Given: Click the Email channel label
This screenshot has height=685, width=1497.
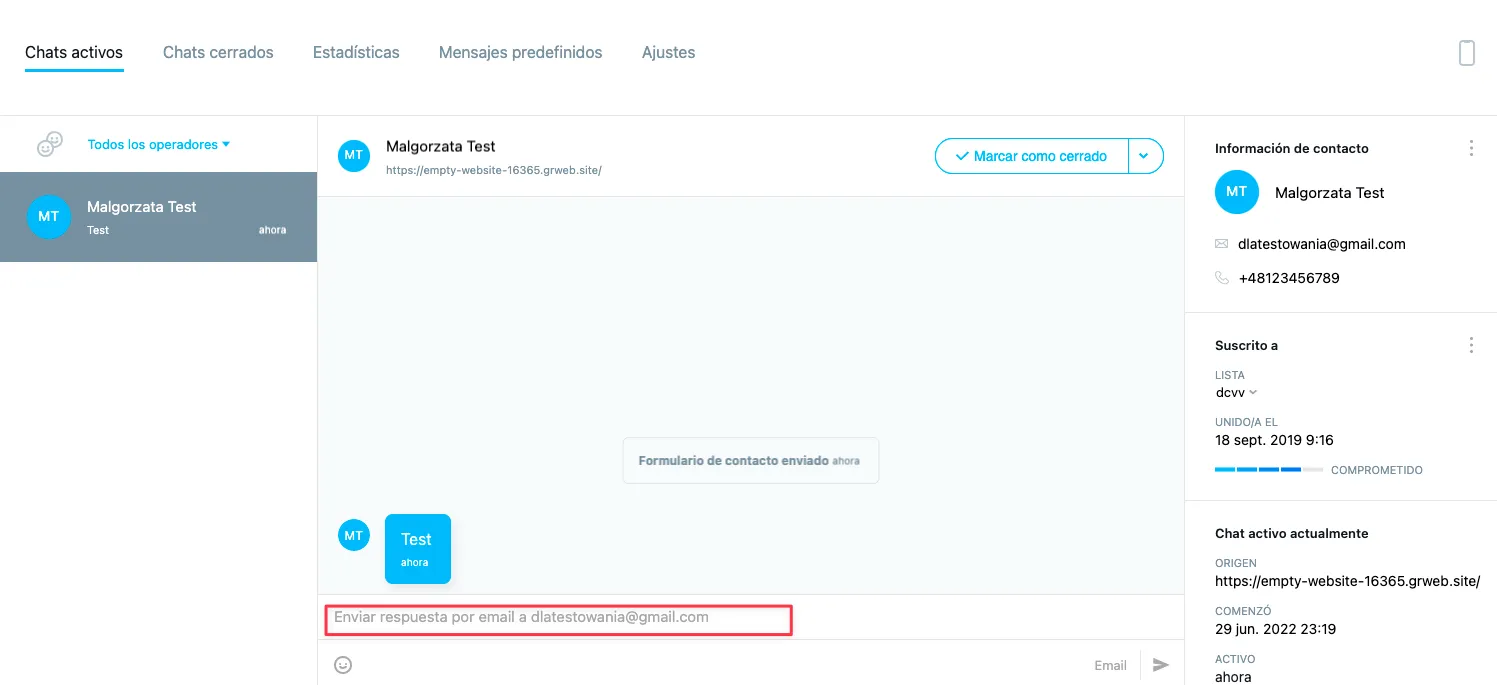Looking at the screenshot, I should pos(1110,665).
